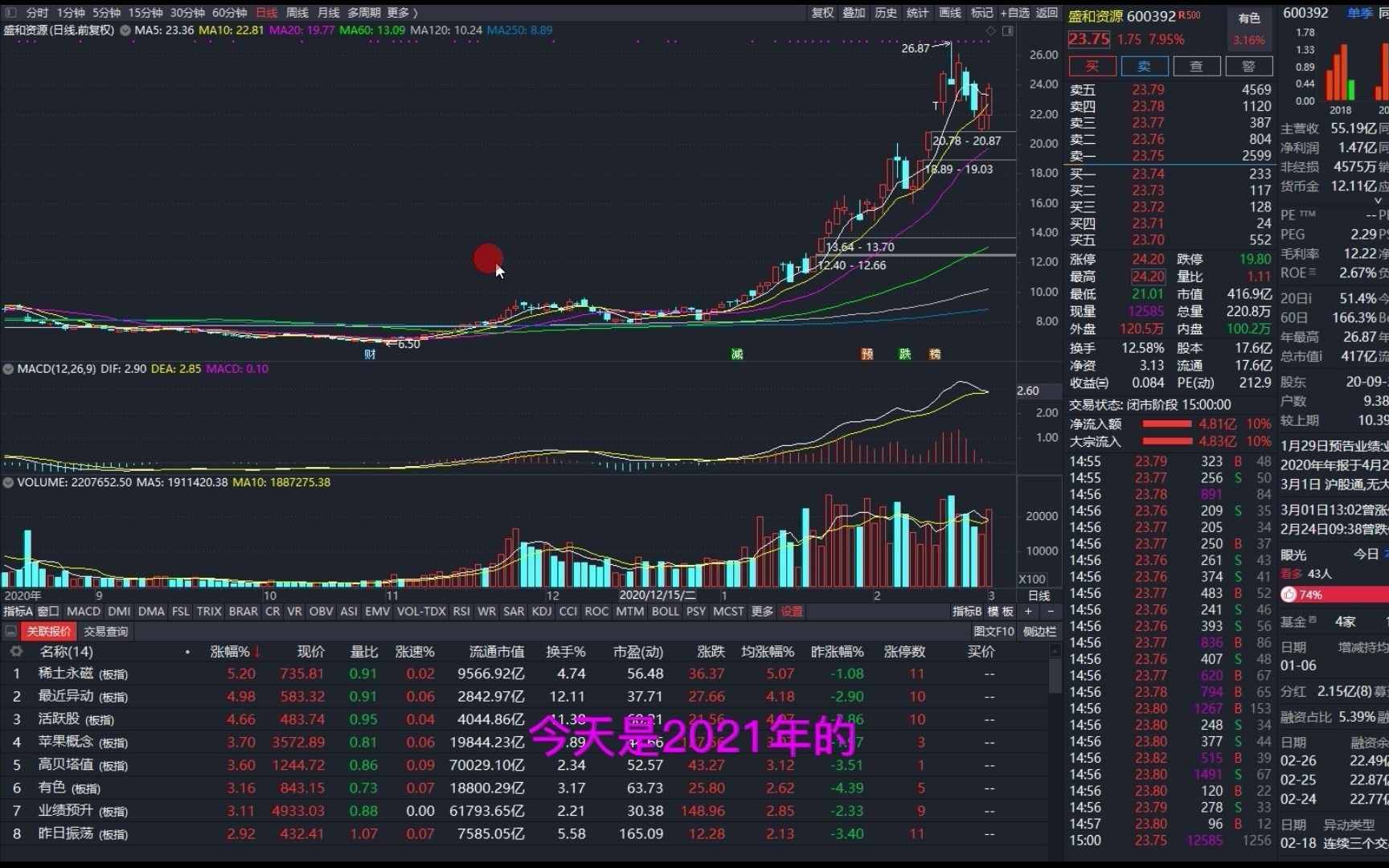1389x868 pixels.
Task: Select the 周线 weekly chart period
Action: click(297, 13)
